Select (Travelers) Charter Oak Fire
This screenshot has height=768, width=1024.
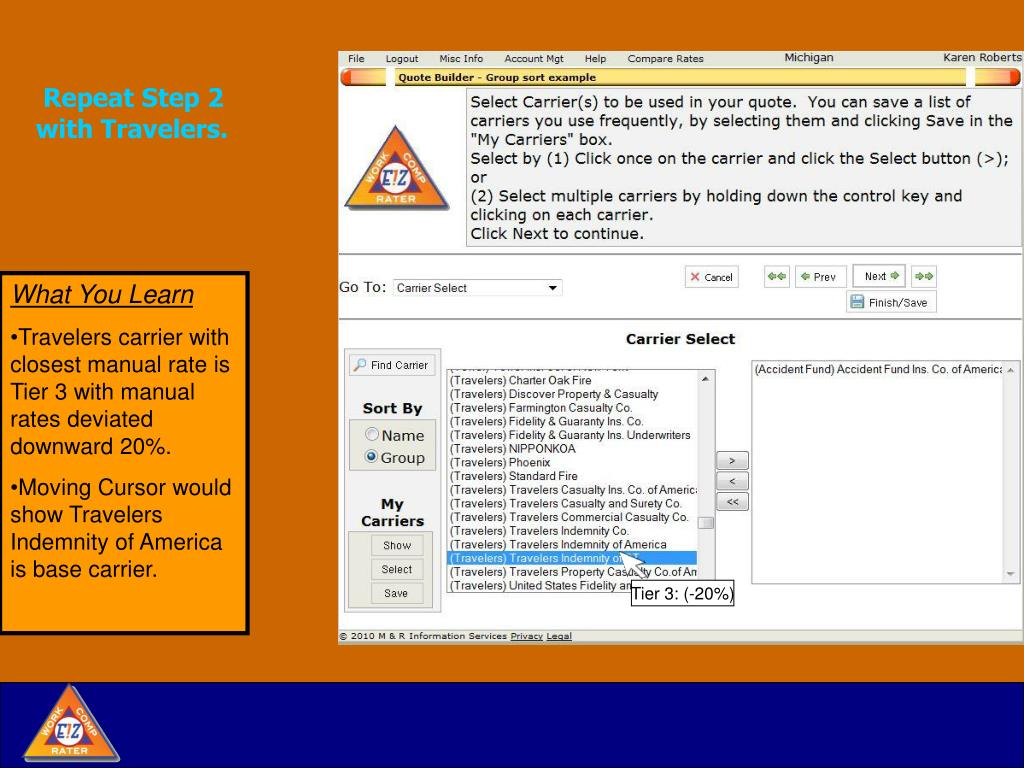572,380
